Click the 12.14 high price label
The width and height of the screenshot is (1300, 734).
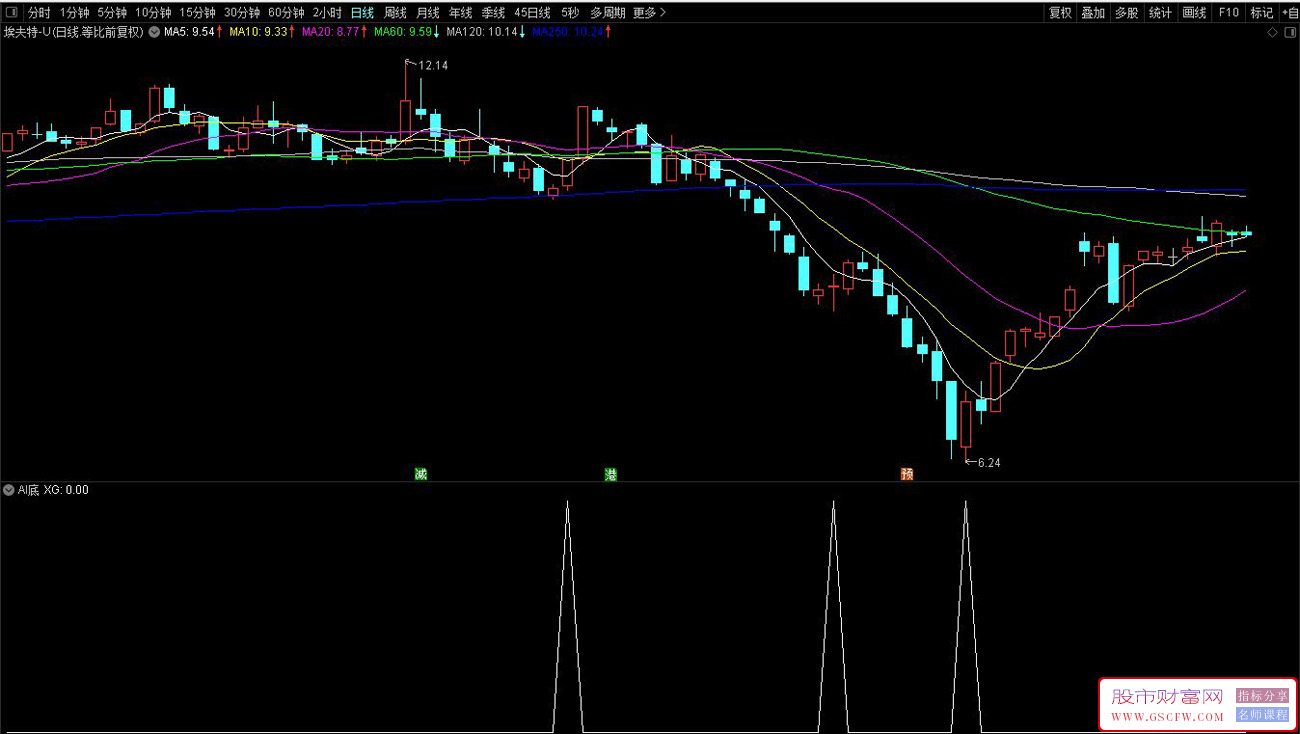coord(432,65)
